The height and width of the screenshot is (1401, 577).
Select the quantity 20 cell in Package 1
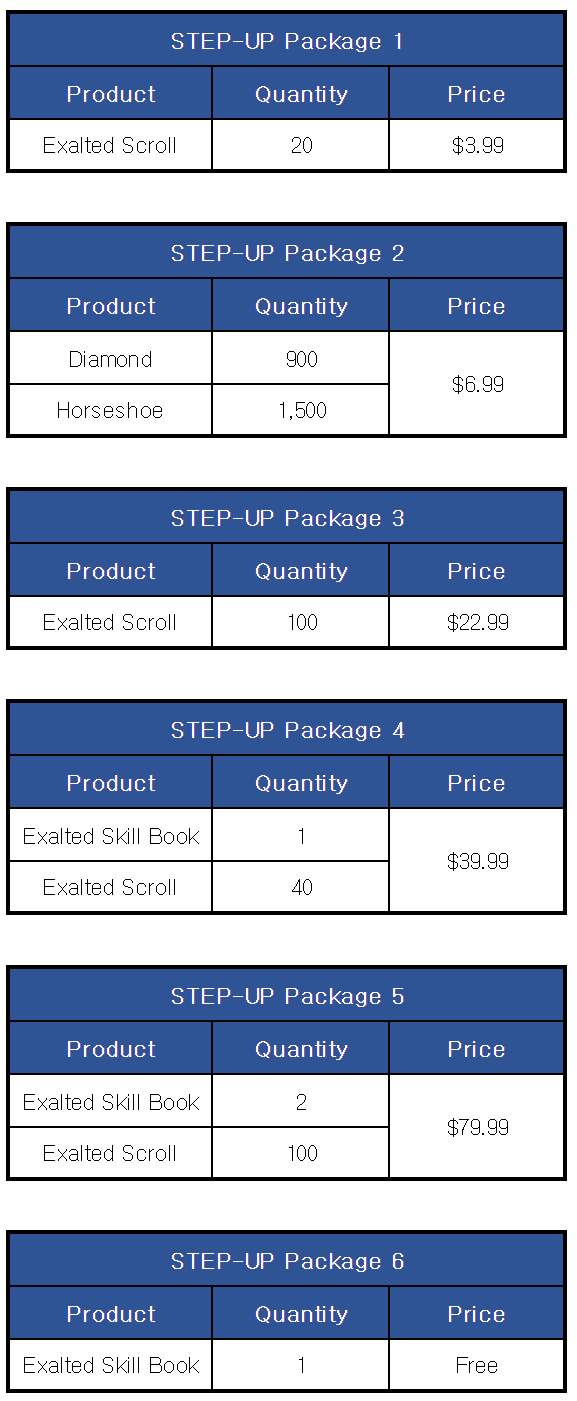301,145
